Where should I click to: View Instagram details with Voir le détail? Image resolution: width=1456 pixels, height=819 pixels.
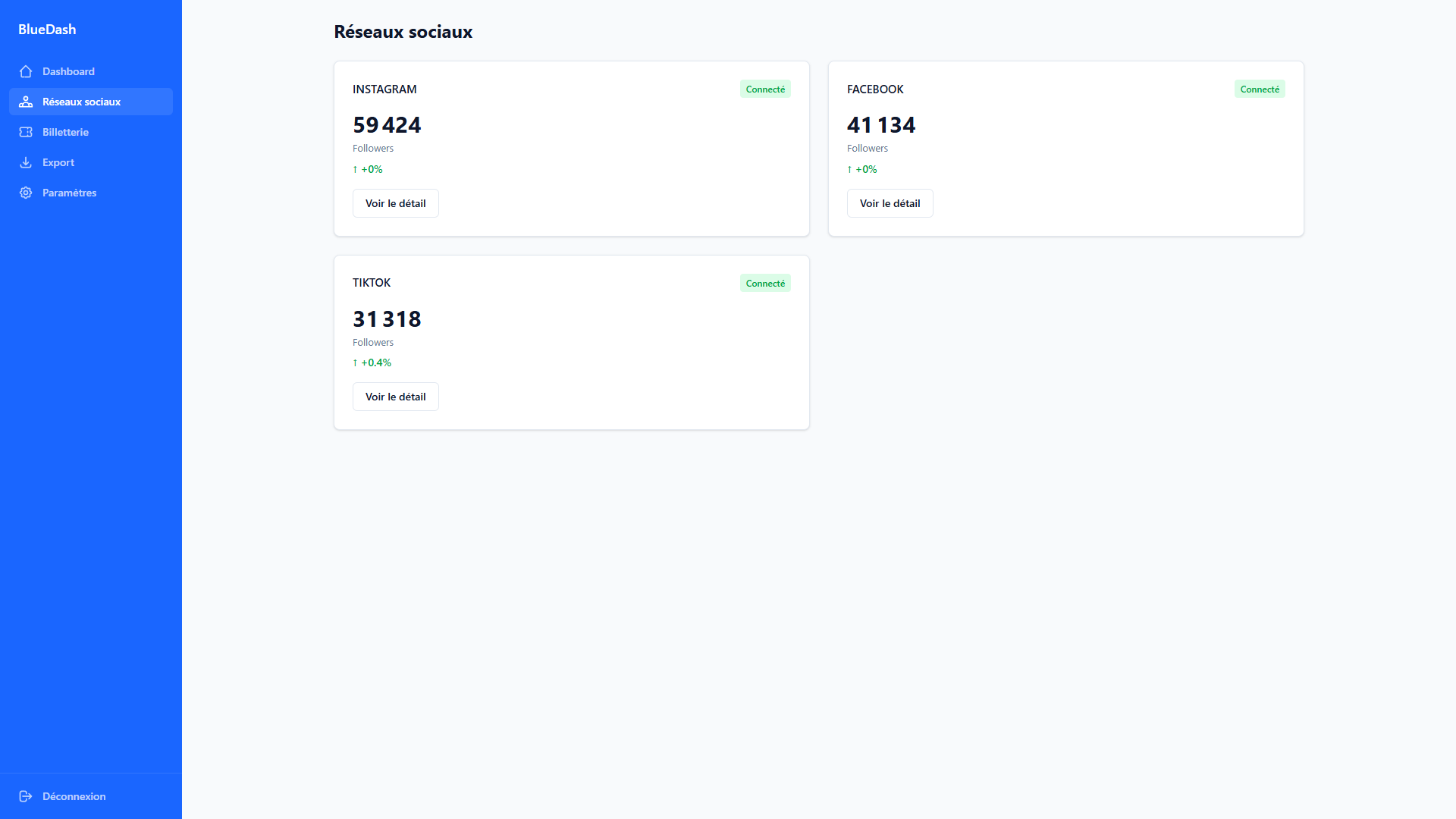point(396,203)
